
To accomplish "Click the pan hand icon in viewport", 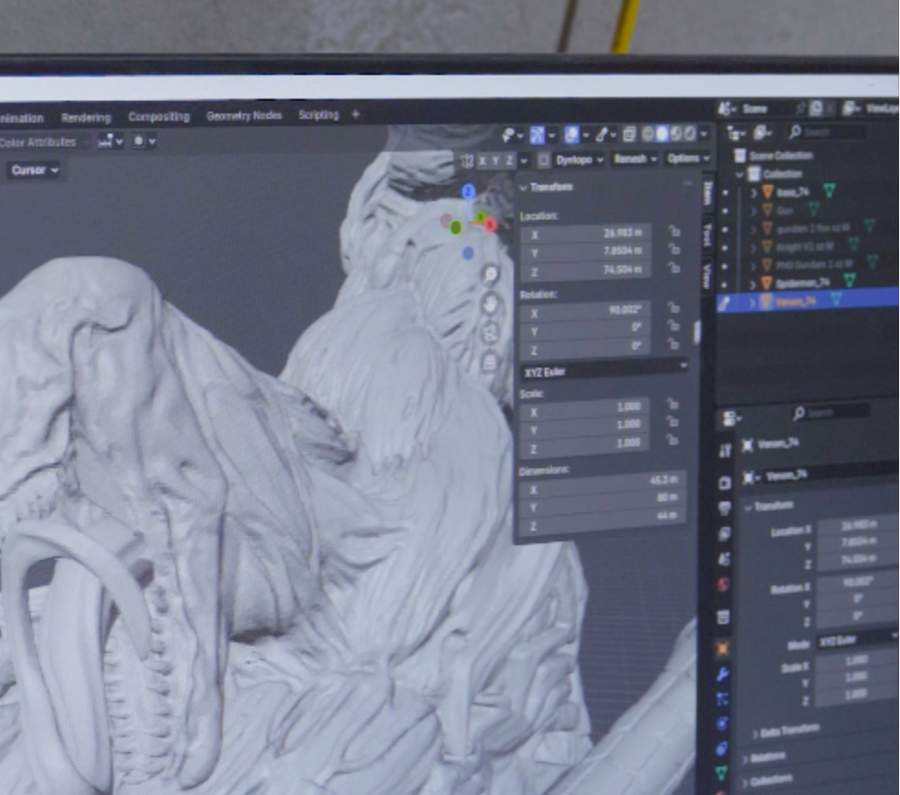I will pos(490,304).
